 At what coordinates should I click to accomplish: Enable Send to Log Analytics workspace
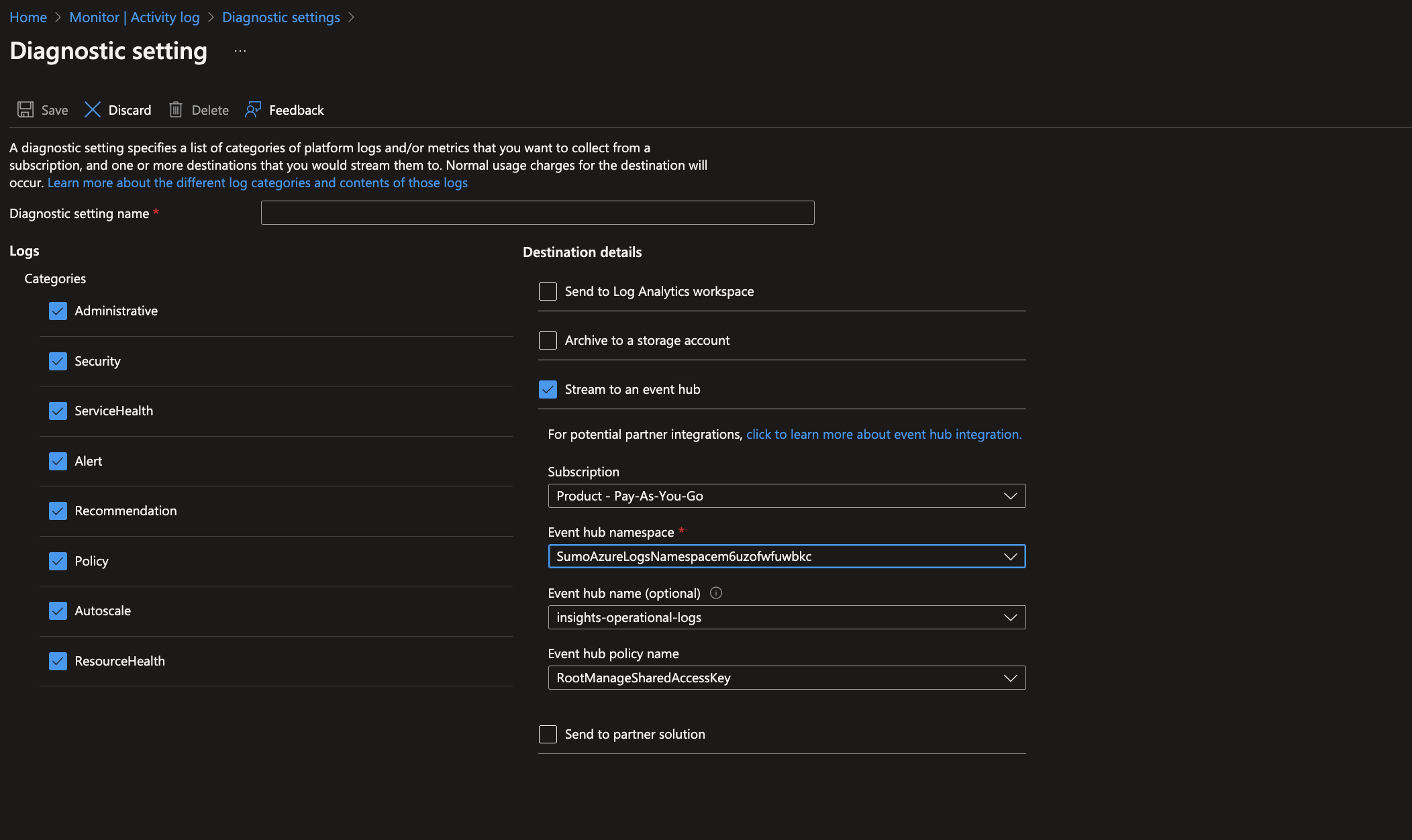point(548,292)
